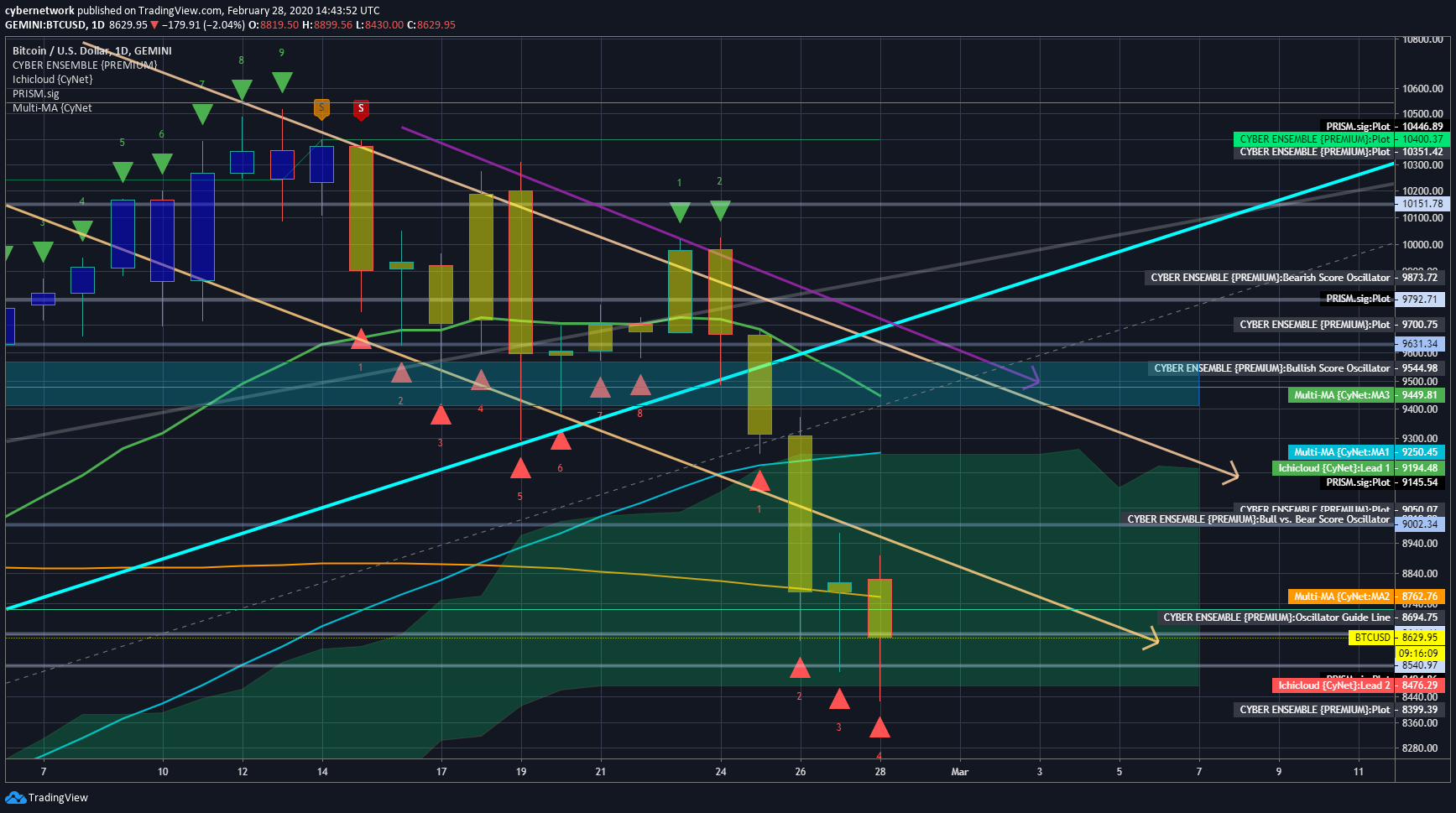Click red triangle 2 below Feb 26 candle

click(x=800, y=668)
